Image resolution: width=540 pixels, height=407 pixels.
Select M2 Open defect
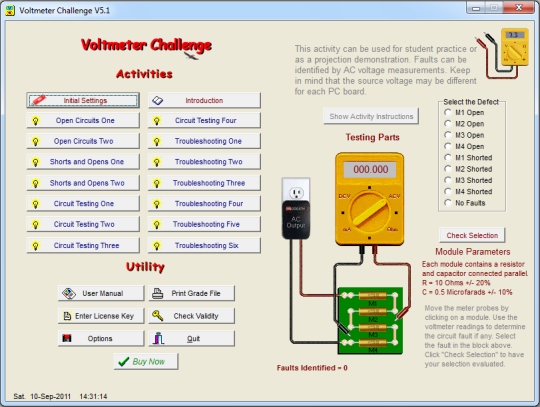point(448,124)
